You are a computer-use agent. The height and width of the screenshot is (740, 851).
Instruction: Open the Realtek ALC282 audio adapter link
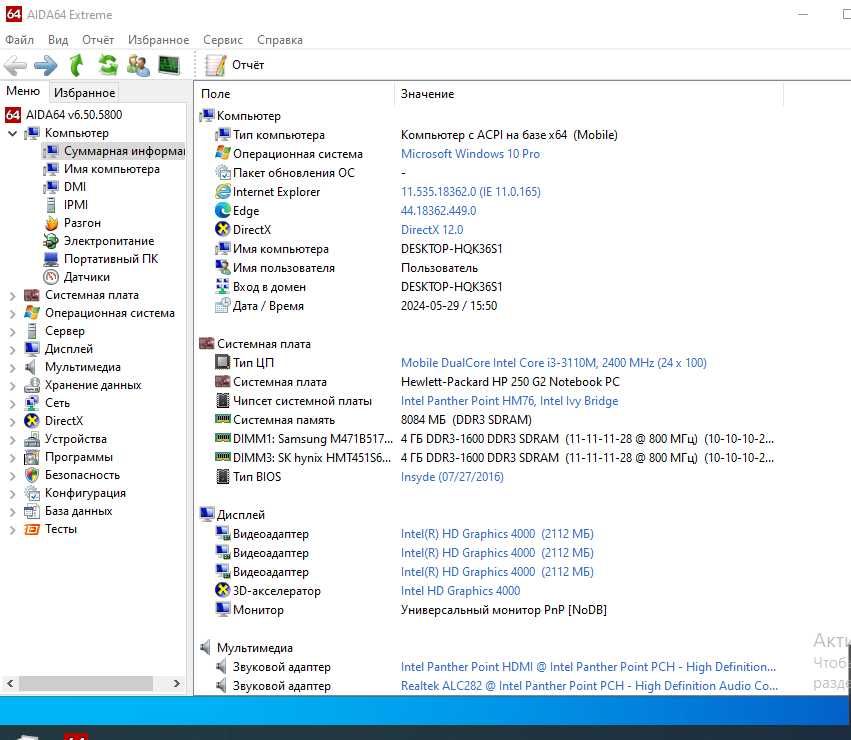coord(589,686)
